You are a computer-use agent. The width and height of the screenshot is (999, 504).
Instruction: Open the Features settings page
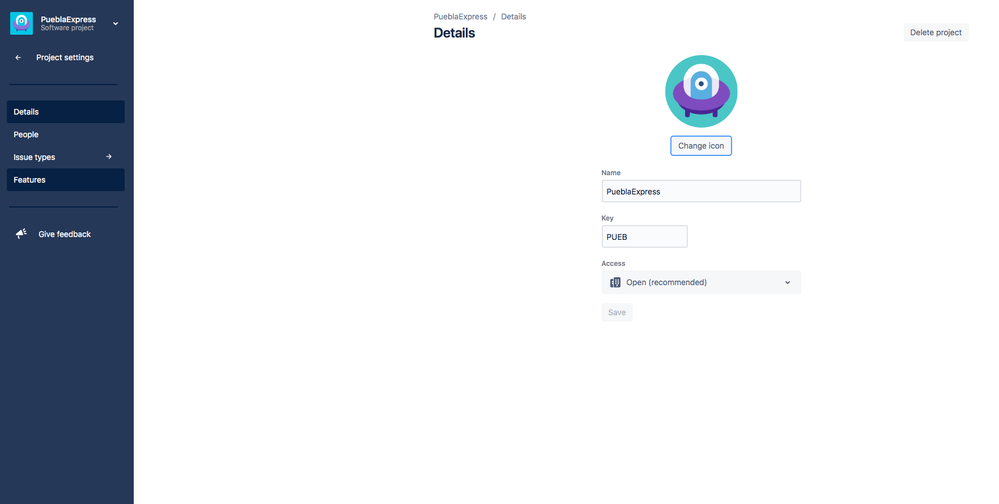pyautogui.click(x=66, y=180)
